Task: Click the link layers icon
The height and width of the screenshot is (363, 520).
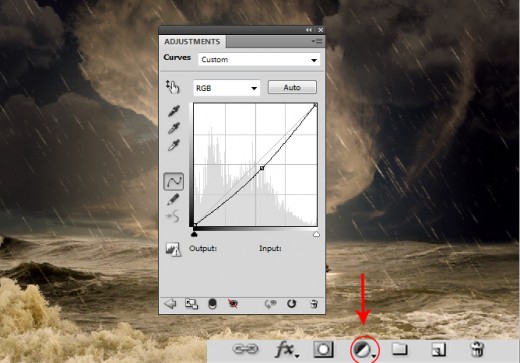Action: [x=245, y=349]
